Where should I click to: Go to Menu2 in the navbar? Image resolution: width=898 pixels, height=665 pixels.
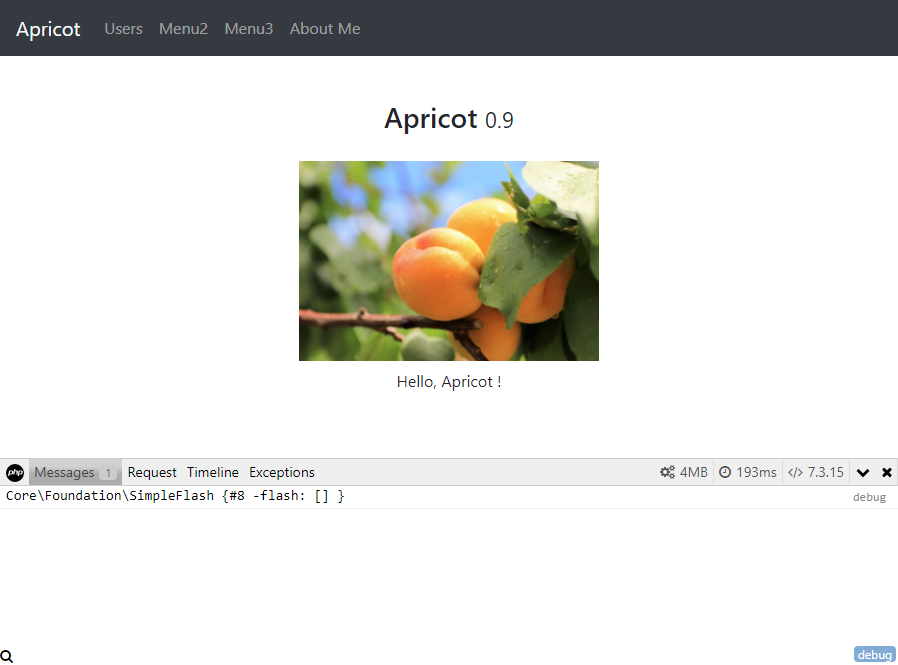pos(183,29)
